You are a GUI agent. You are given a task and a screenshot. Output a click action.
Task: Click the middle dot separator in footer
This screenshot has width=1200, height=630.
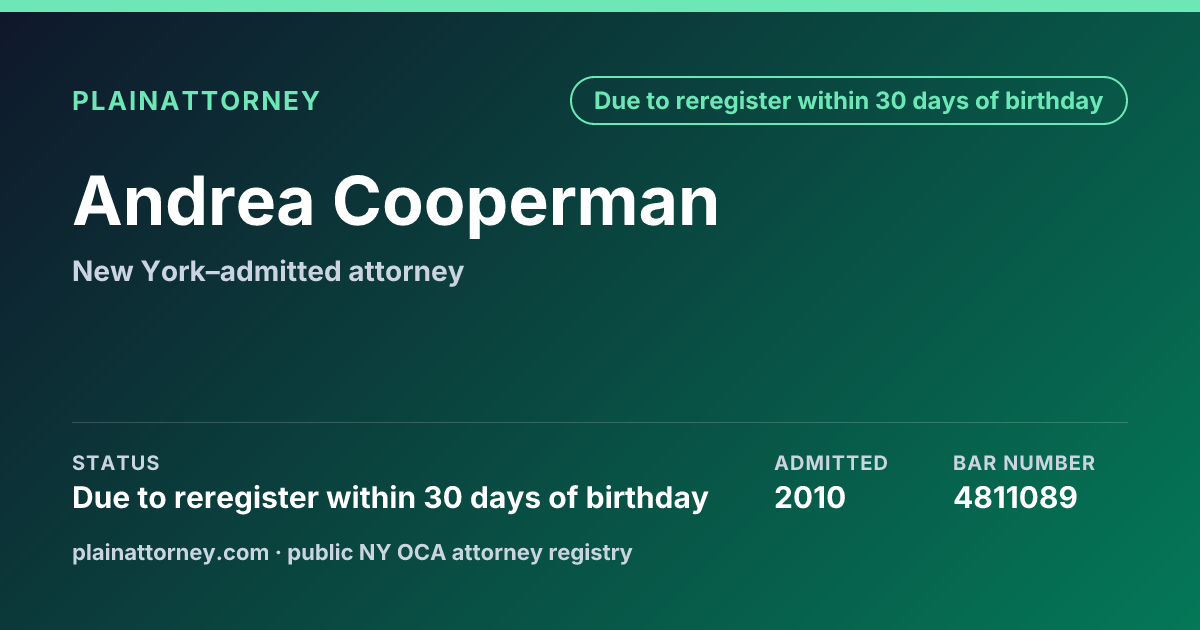click(278, 552)
